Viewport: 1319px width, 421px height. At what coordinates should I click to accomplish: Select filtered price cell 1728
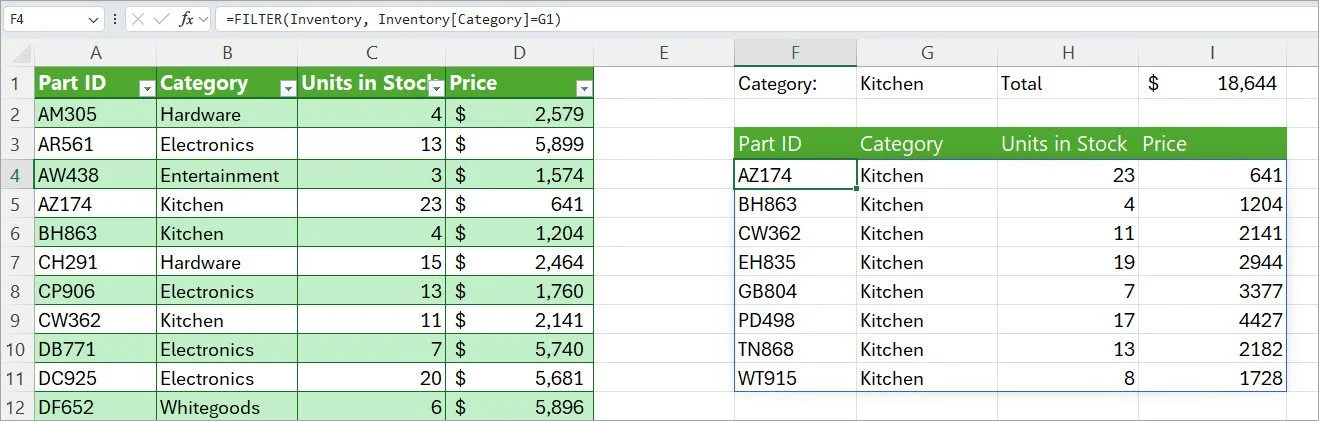click(x=1213, y=378)
